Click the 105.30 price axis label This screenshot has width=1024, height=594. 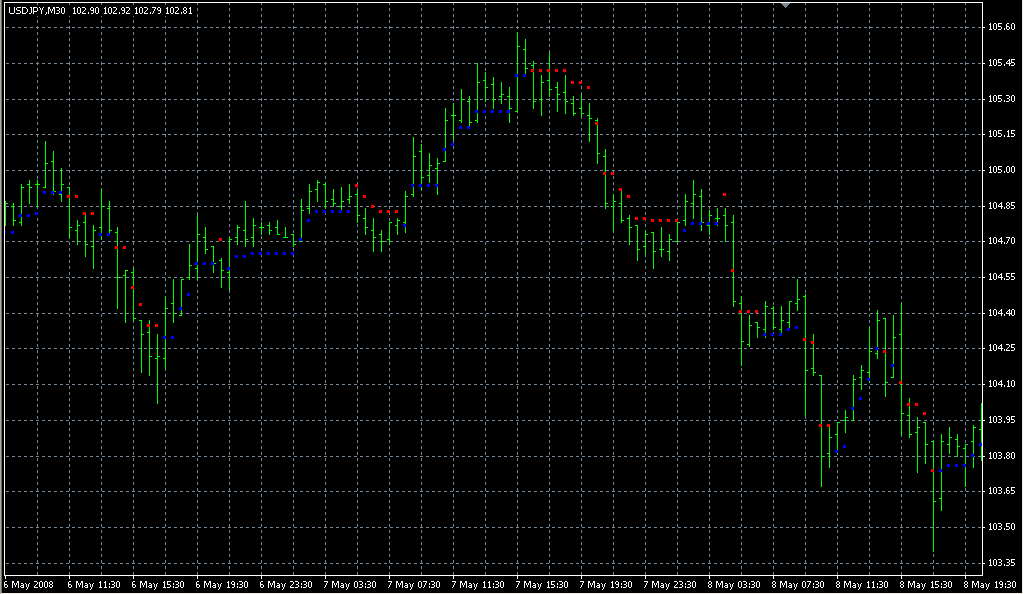1003,99
